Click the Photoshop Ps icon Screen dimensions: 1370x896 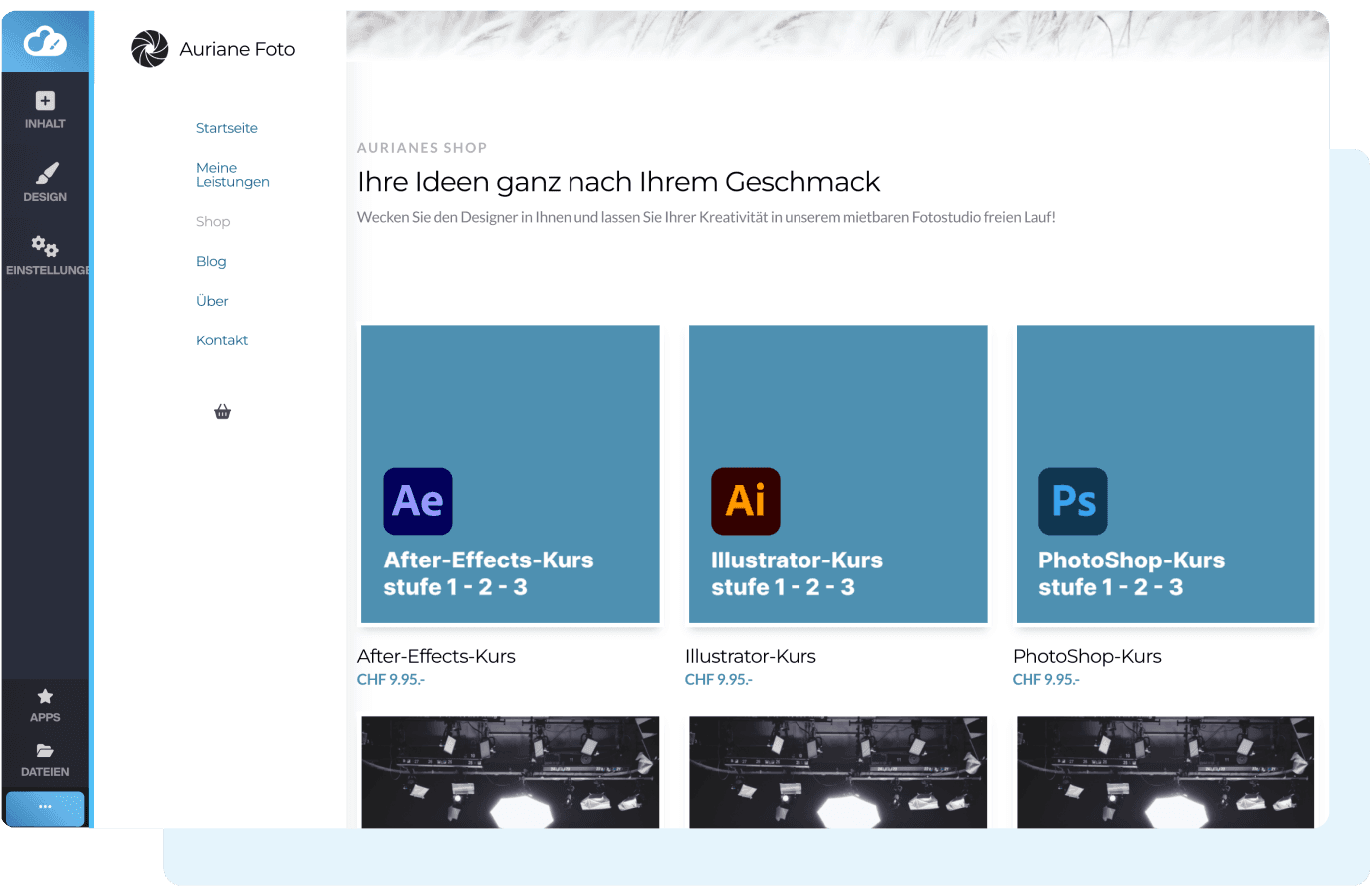(x=1073, y=501)
